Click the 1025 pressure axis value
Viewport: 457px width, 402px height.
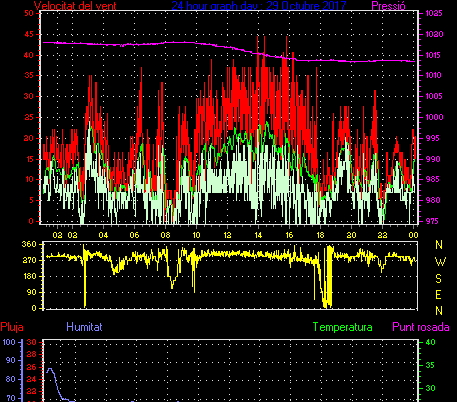pos(434,14)
